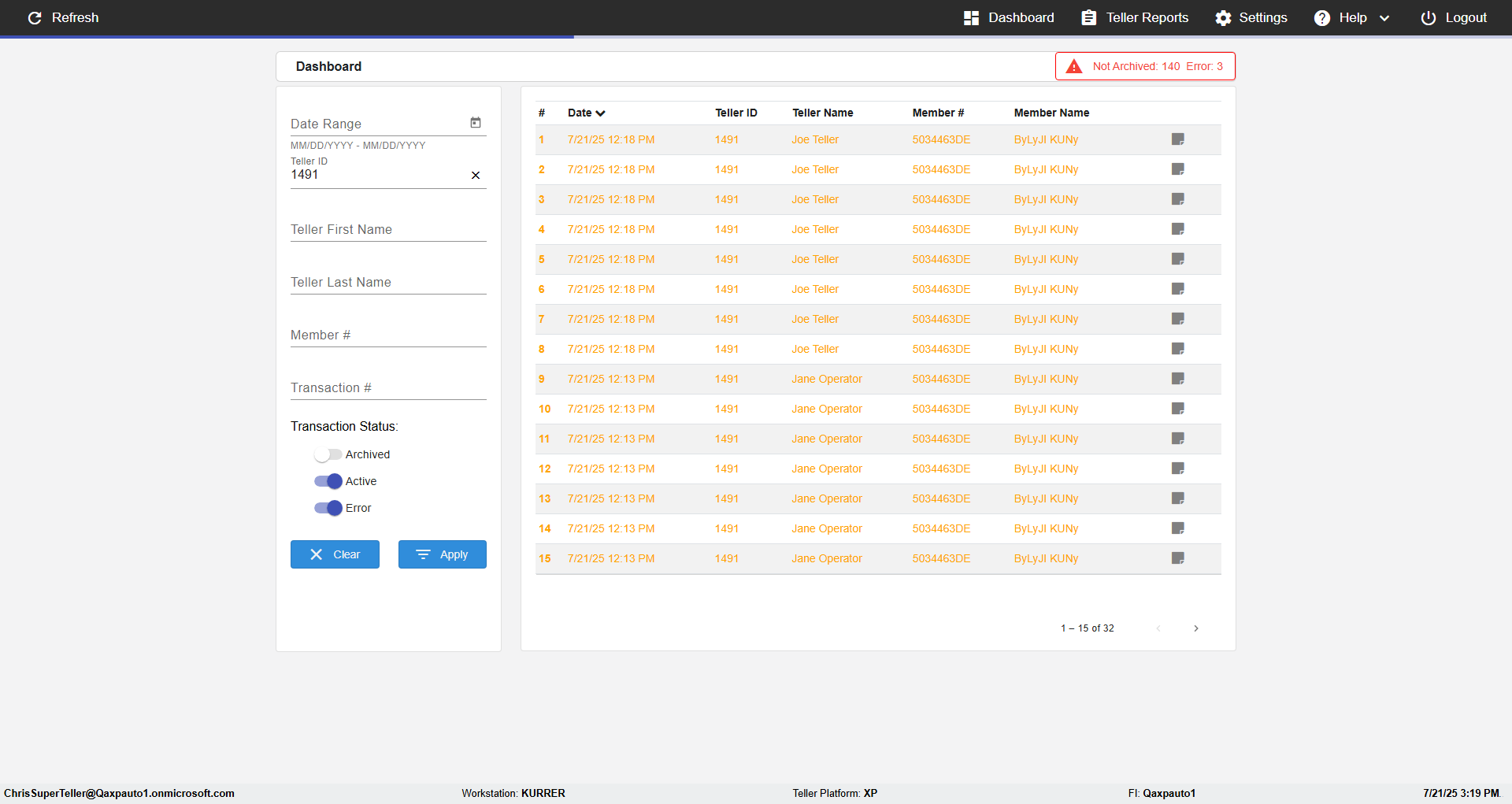Click member number 5034463DE in row 5

pos(941,259)
